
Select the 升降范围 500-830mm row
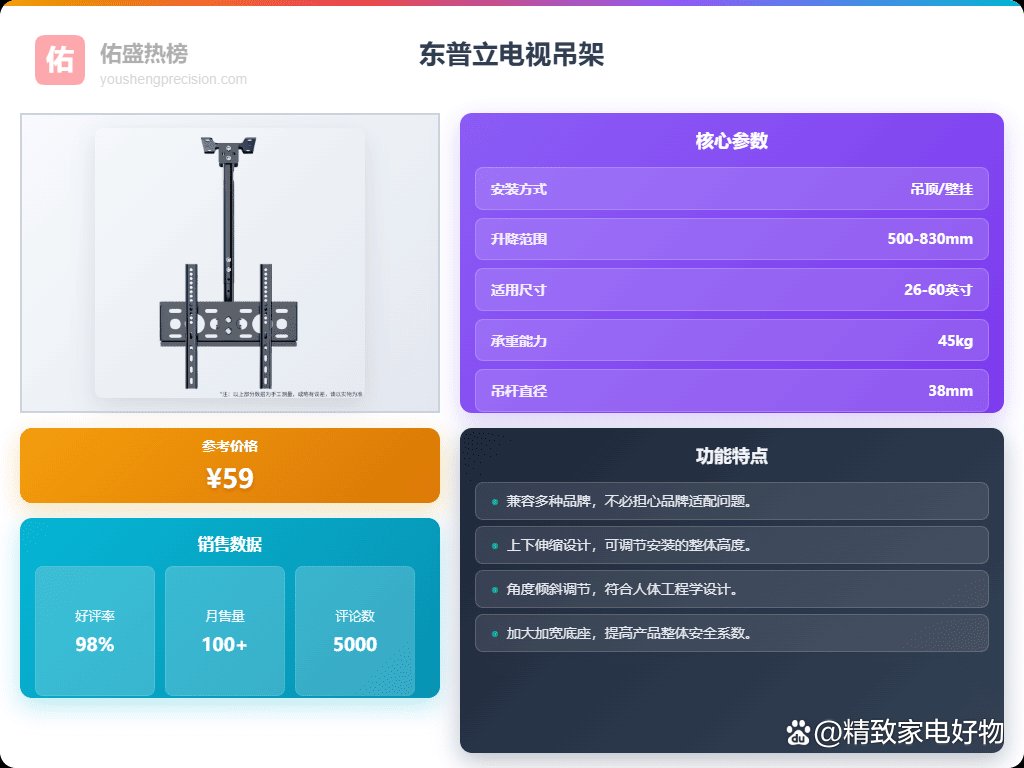(731, 239)
